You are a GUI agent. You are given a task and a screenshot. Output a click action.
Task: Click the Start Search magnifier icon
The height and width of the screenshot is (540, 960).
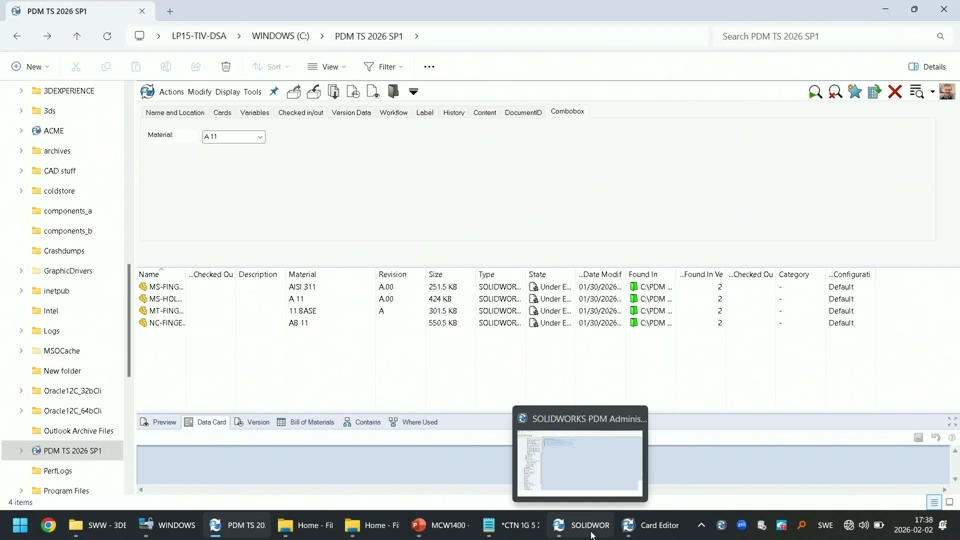tap(815, 92)
